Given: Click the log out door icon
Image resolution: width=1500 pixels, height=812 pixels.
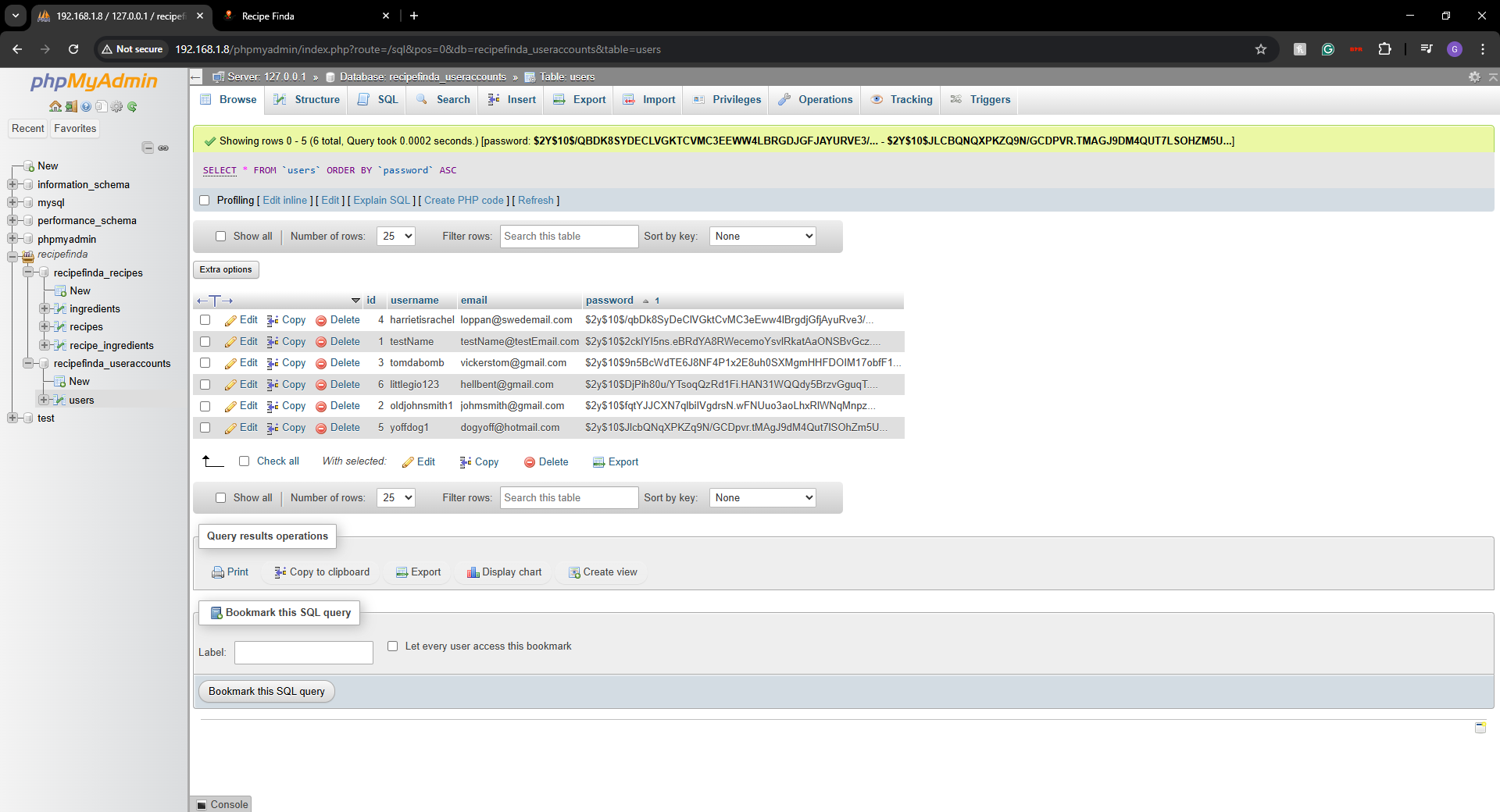Looking at the screenshot, I should pyautogui.click(x=70, y=106).
